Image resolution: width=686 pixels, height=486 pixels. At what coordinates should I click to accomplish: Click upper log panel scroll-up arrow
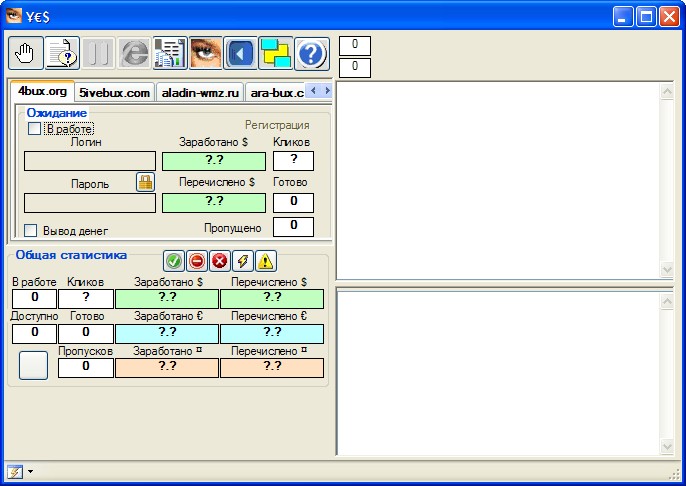click(667, 91)
